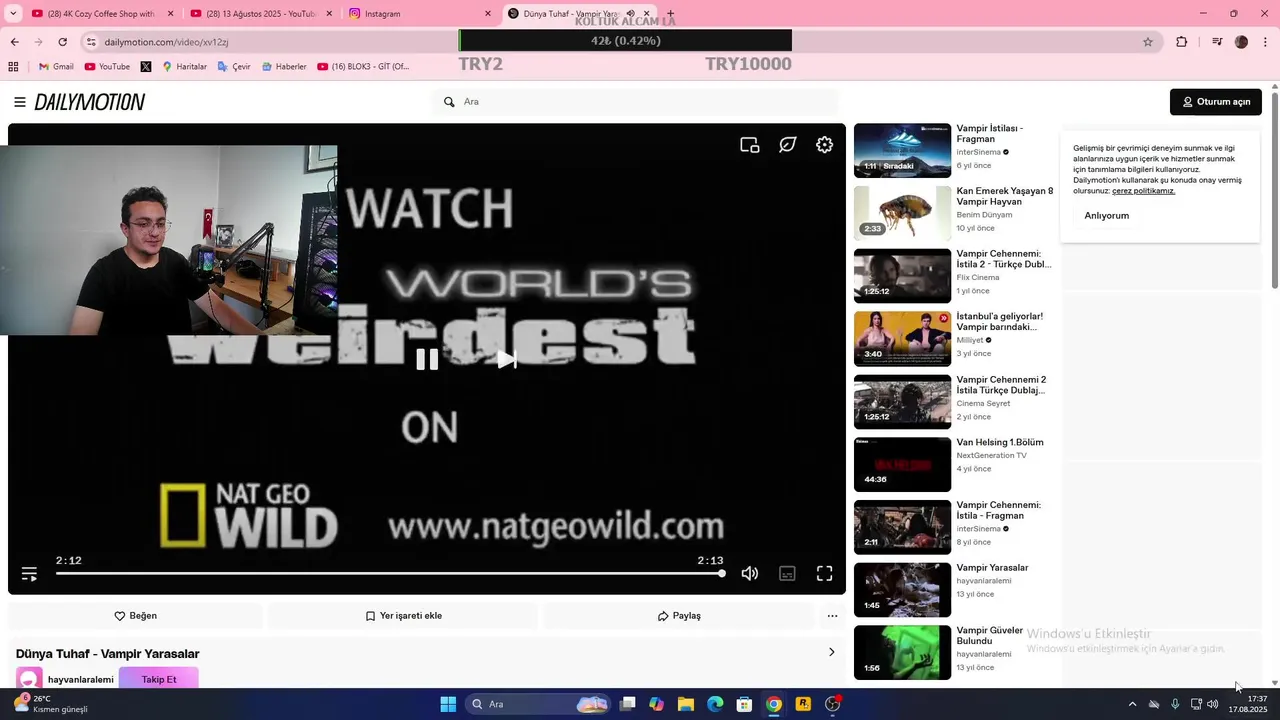Switch to the Instagram tab
Screen dimensions: 1280x720
pyautogui.click(x=420, y=13)
